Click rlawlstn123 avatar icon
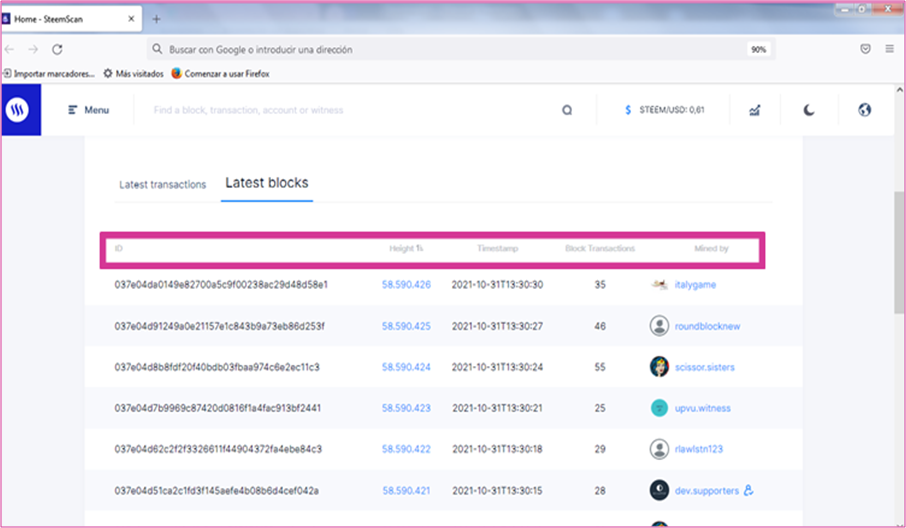 (x=659, y=449)
